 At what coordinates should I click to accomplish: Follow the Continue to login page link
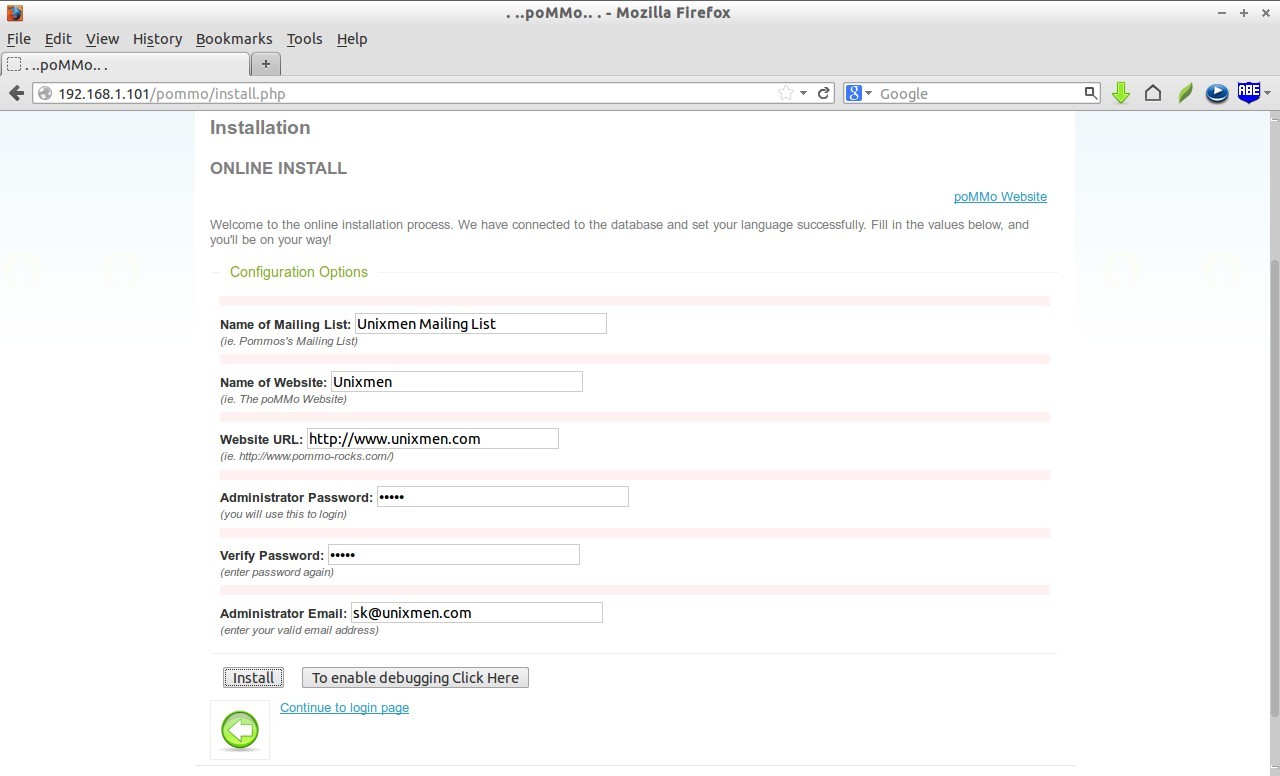coord(344,708)
